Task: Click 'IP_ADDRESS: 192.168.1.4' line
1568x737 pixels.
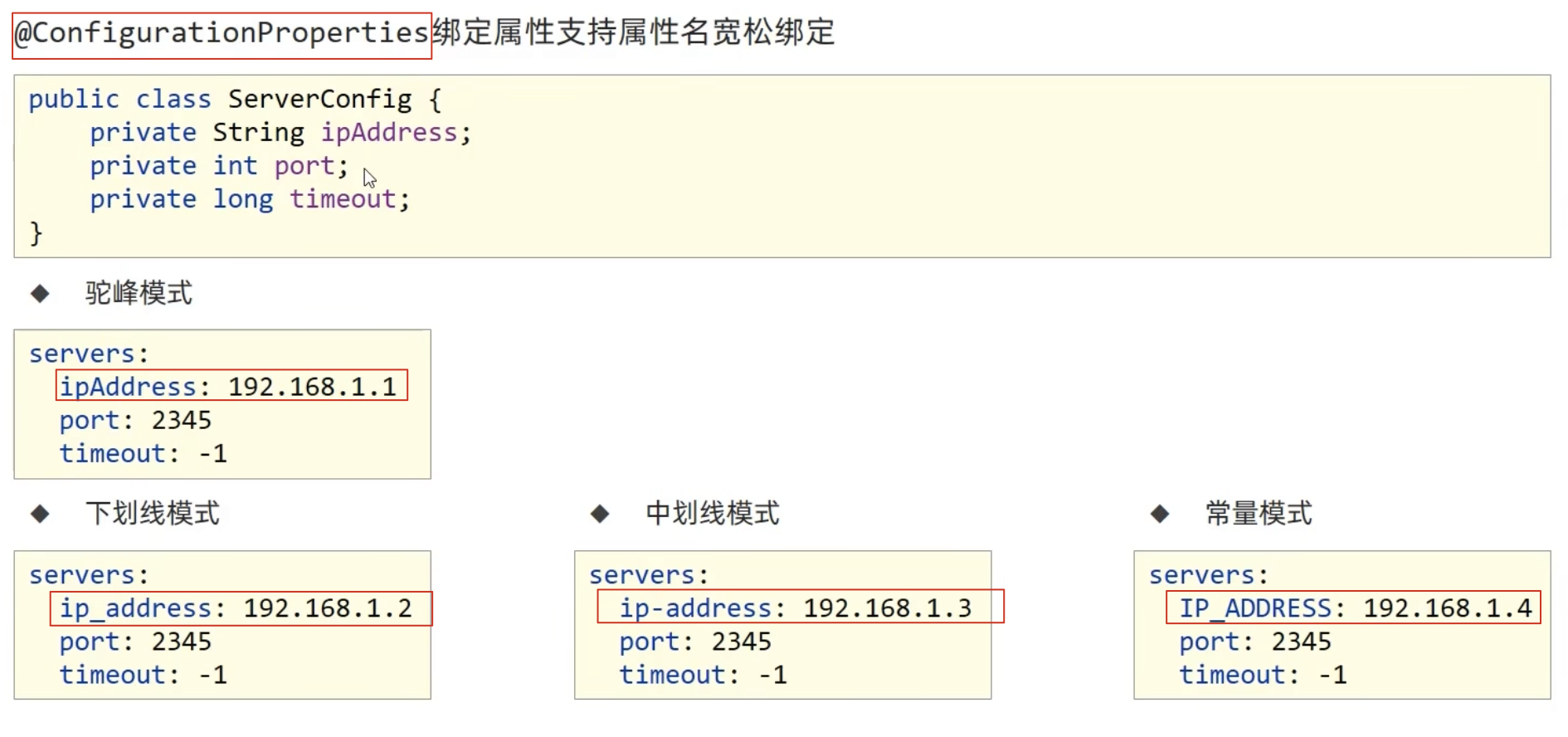Action: click(1356, 608)
